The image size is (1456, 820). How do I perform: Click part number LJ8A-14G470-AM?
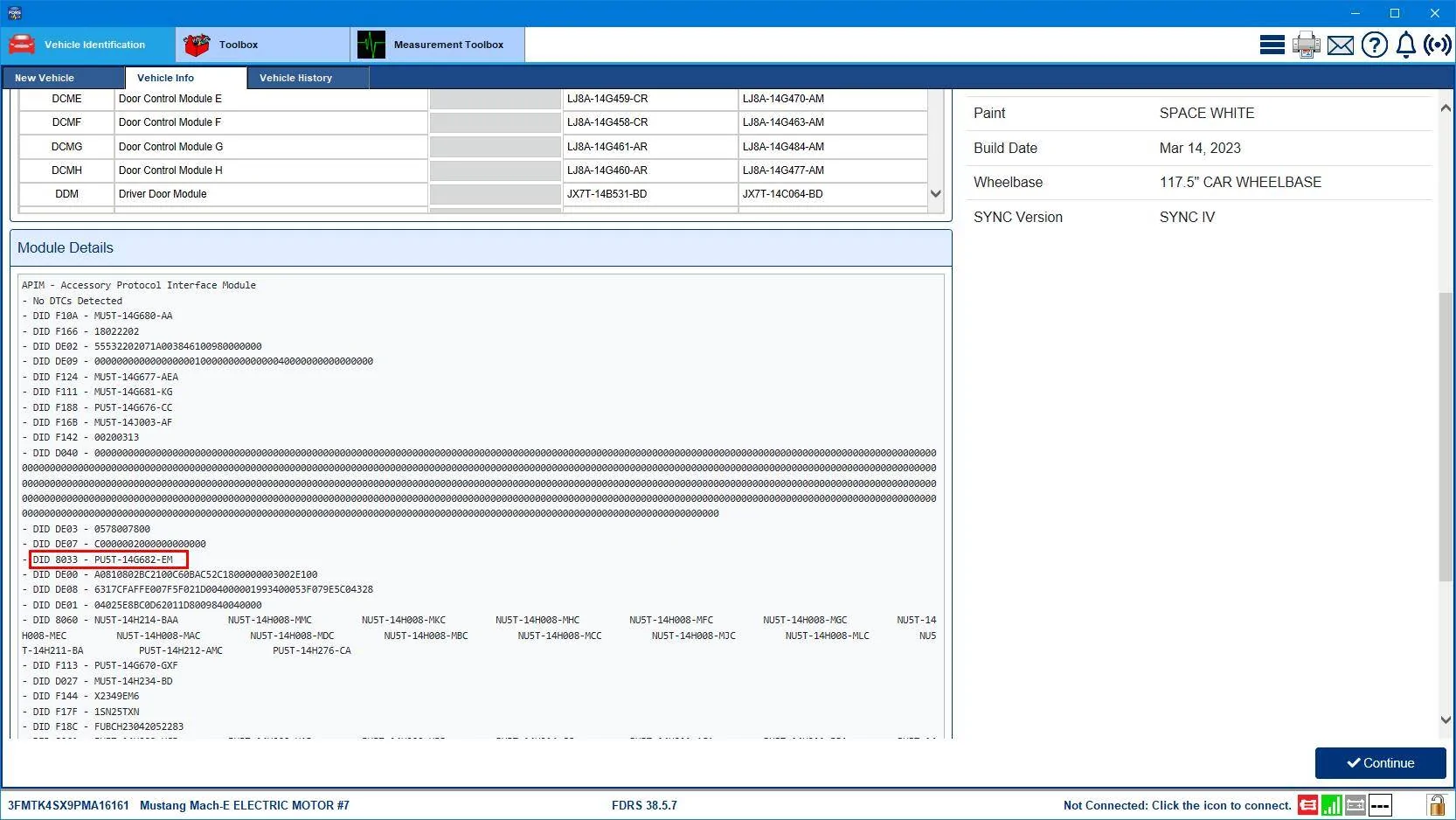(783, 99)
